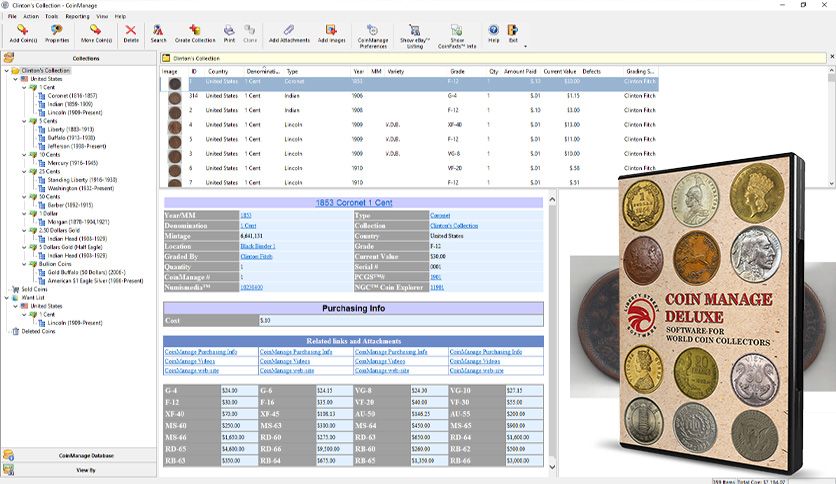Collapse the 1 Dollar tree node
The width and height of the screenshot is (836, 484).
[24, 213]
